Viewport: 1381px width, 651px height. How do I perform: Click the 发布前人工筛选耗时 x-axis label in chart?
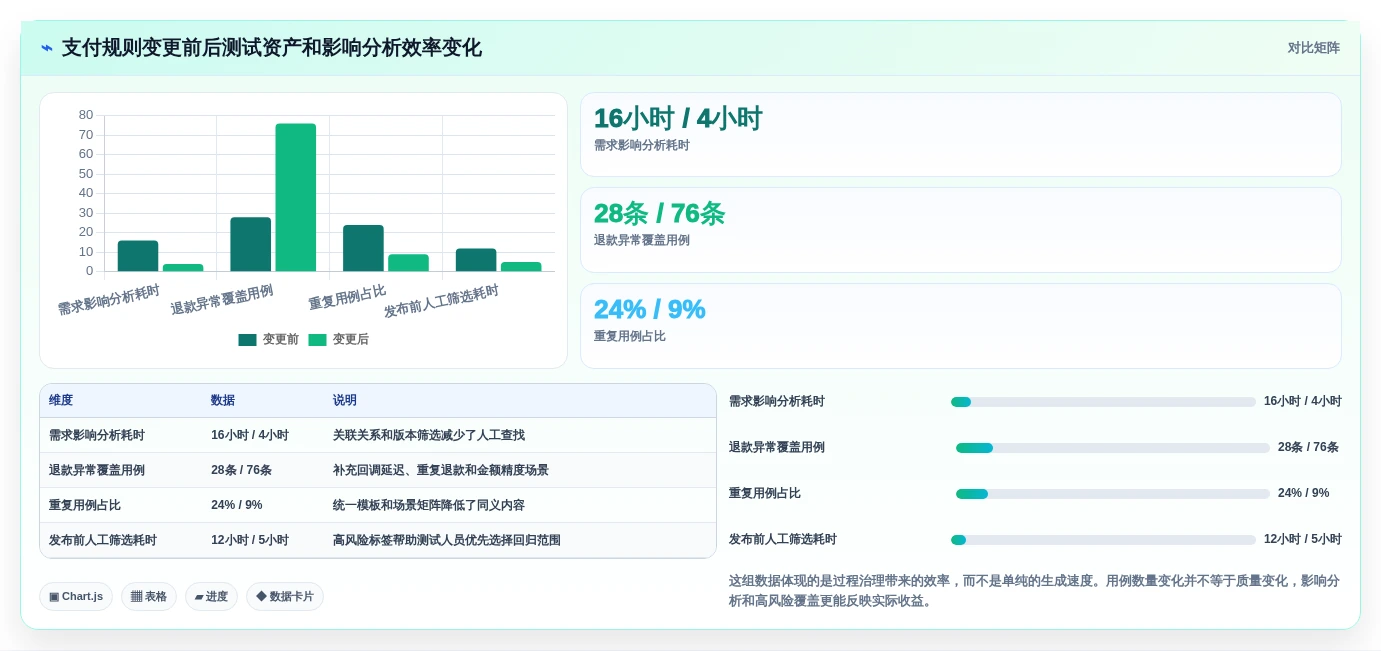pyautogui.click(x=441, y=301)
